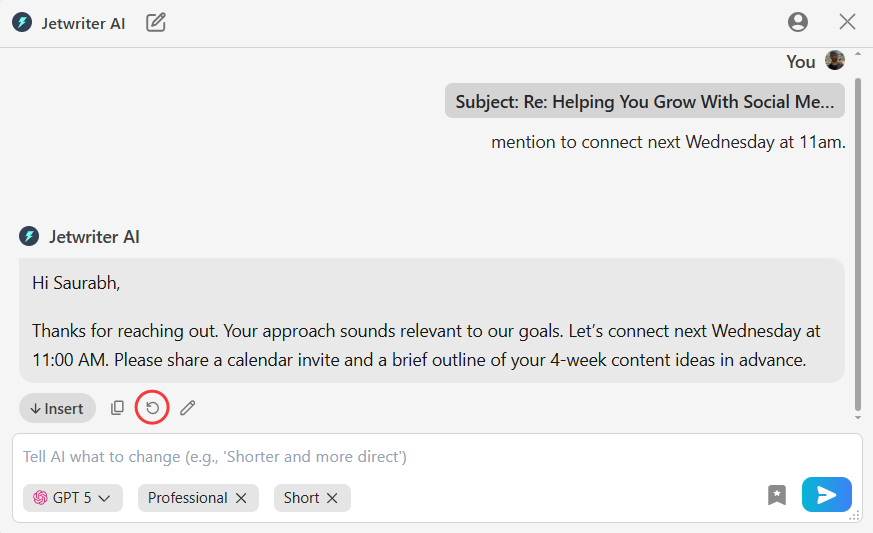
Task: Insert the AI reply into email
Action: (x=57, y=408)
